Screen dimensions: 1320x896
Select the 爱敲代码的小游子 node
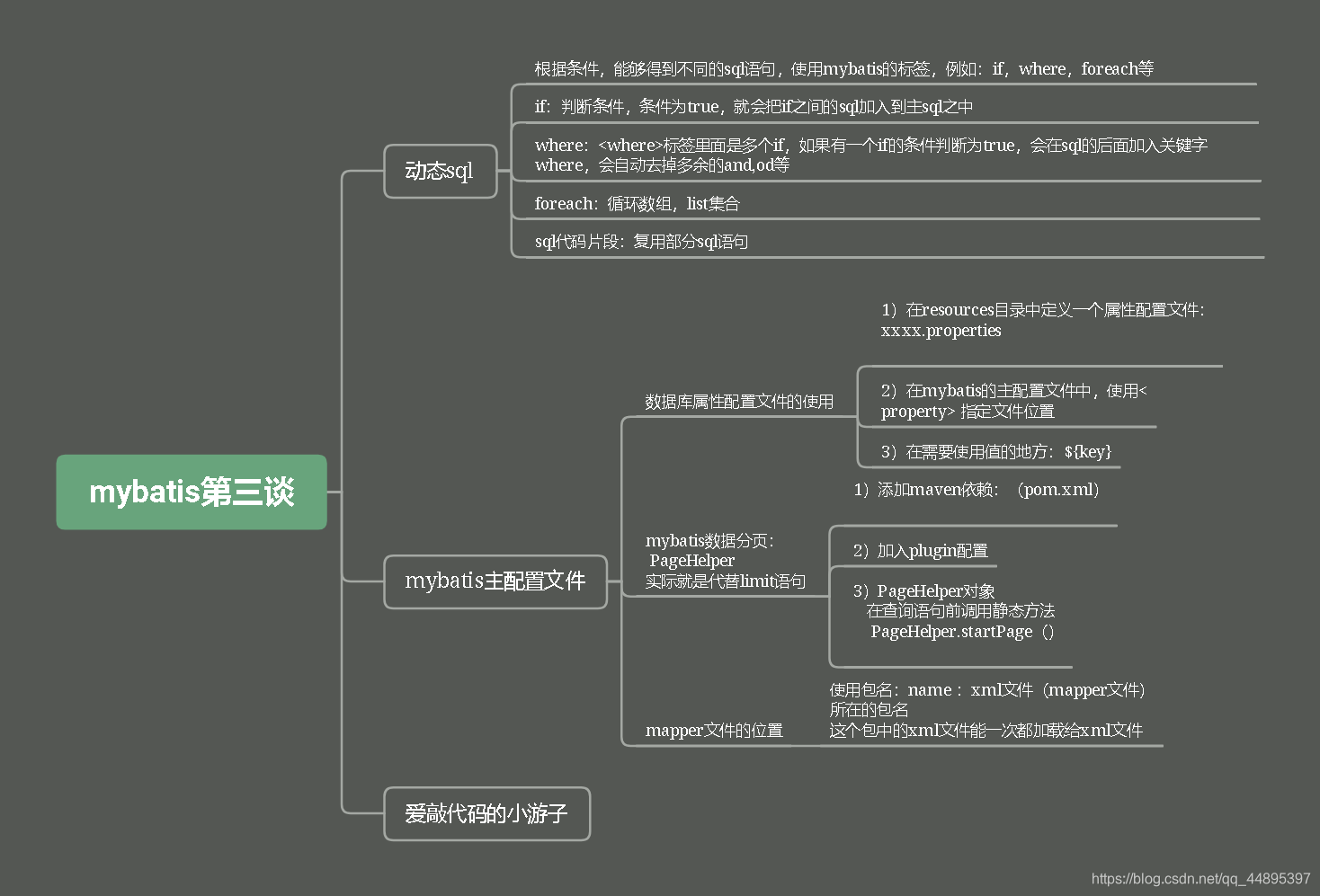(x=486, y=813)
